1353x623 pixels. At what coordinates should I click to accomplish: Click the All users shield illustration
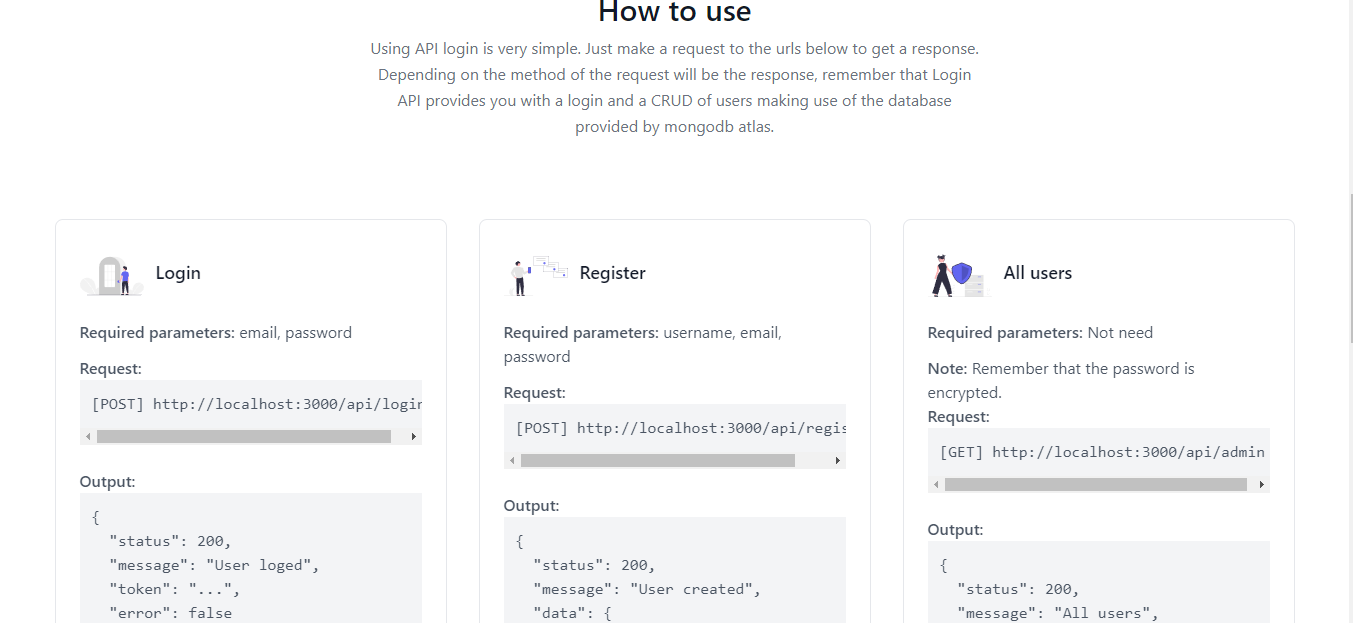tap(960, 274)
